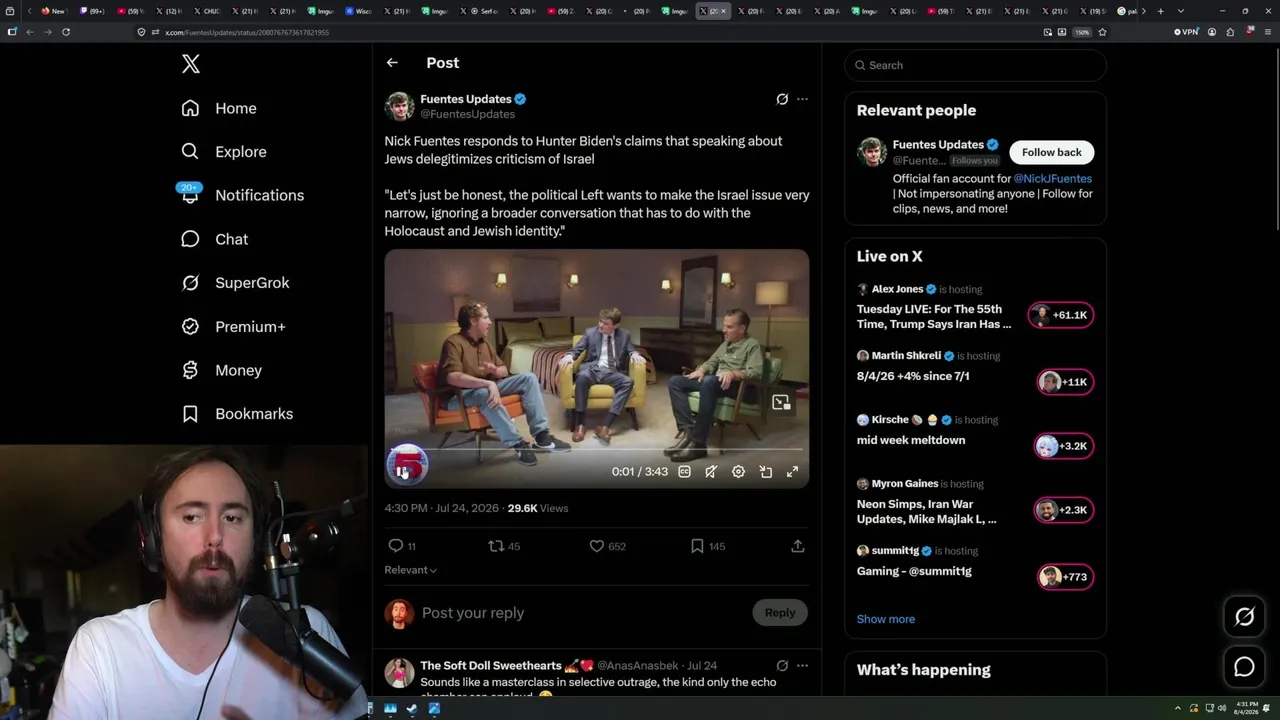Viewport: 1280px width, 720px height.
Task: Open the more options menu on the main post
Action: [802, 99]
